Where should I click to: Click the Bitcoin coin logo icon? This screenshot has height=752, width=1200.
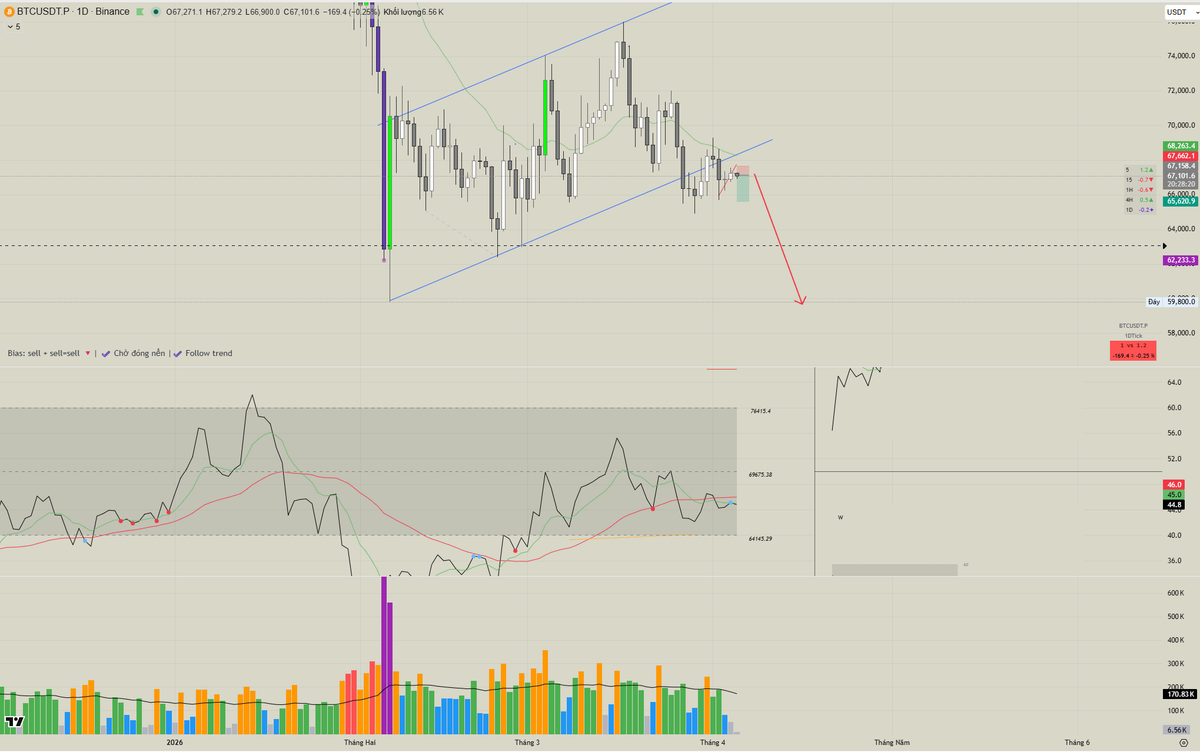click(9, 12)
